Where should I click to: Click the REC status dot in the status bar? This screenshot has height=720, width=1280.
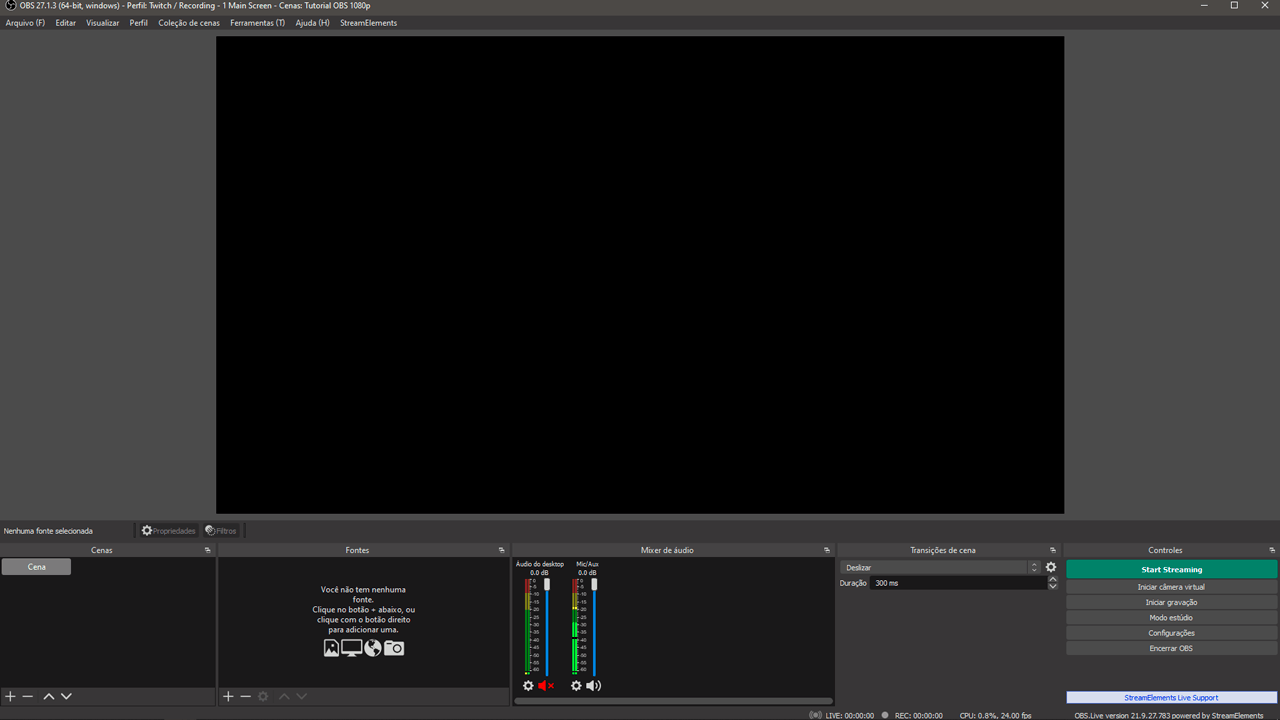point(885,715)
